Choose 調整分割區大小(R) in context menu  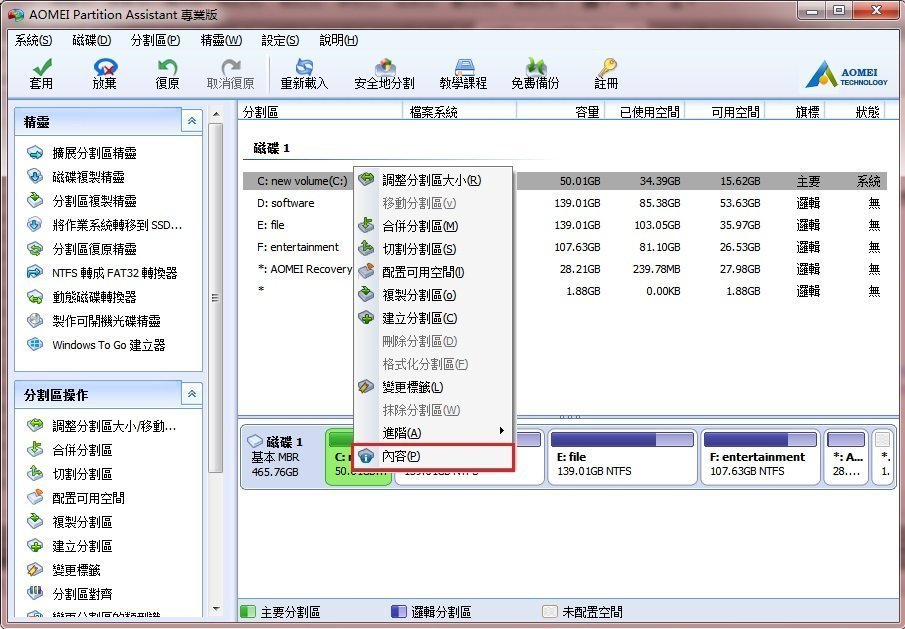(x=433, y=180)
